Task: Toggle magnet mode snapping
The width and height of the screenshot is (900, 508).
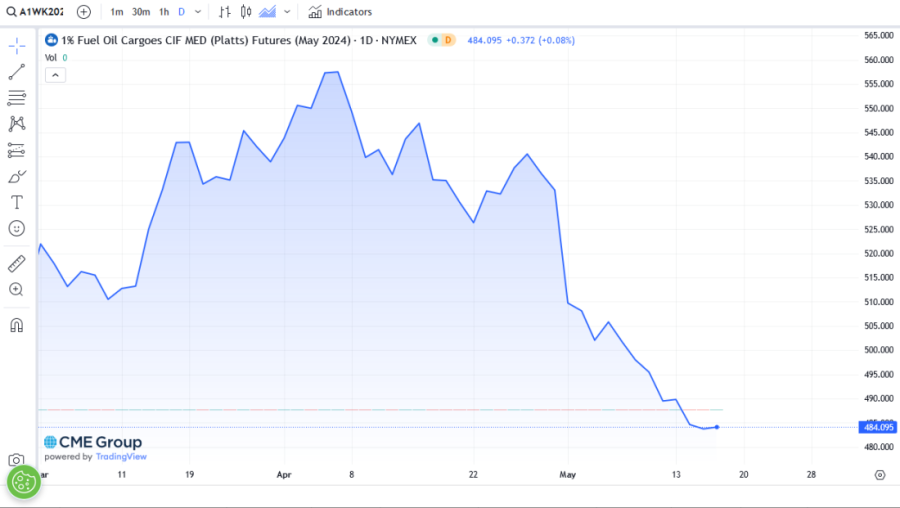Action: [17, 325]
